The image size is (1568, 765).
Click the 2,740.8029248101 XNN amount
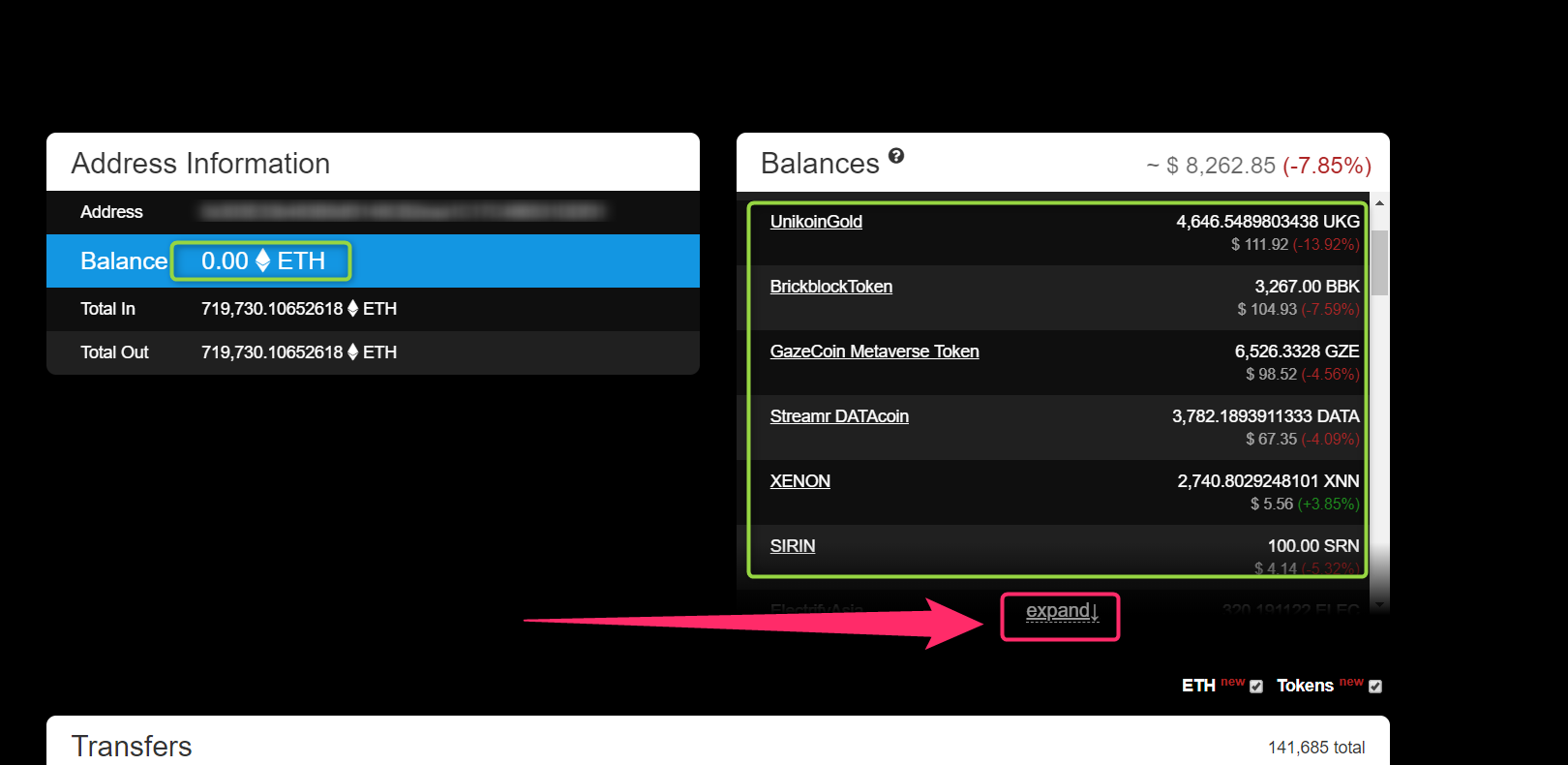coord(1268,481)
